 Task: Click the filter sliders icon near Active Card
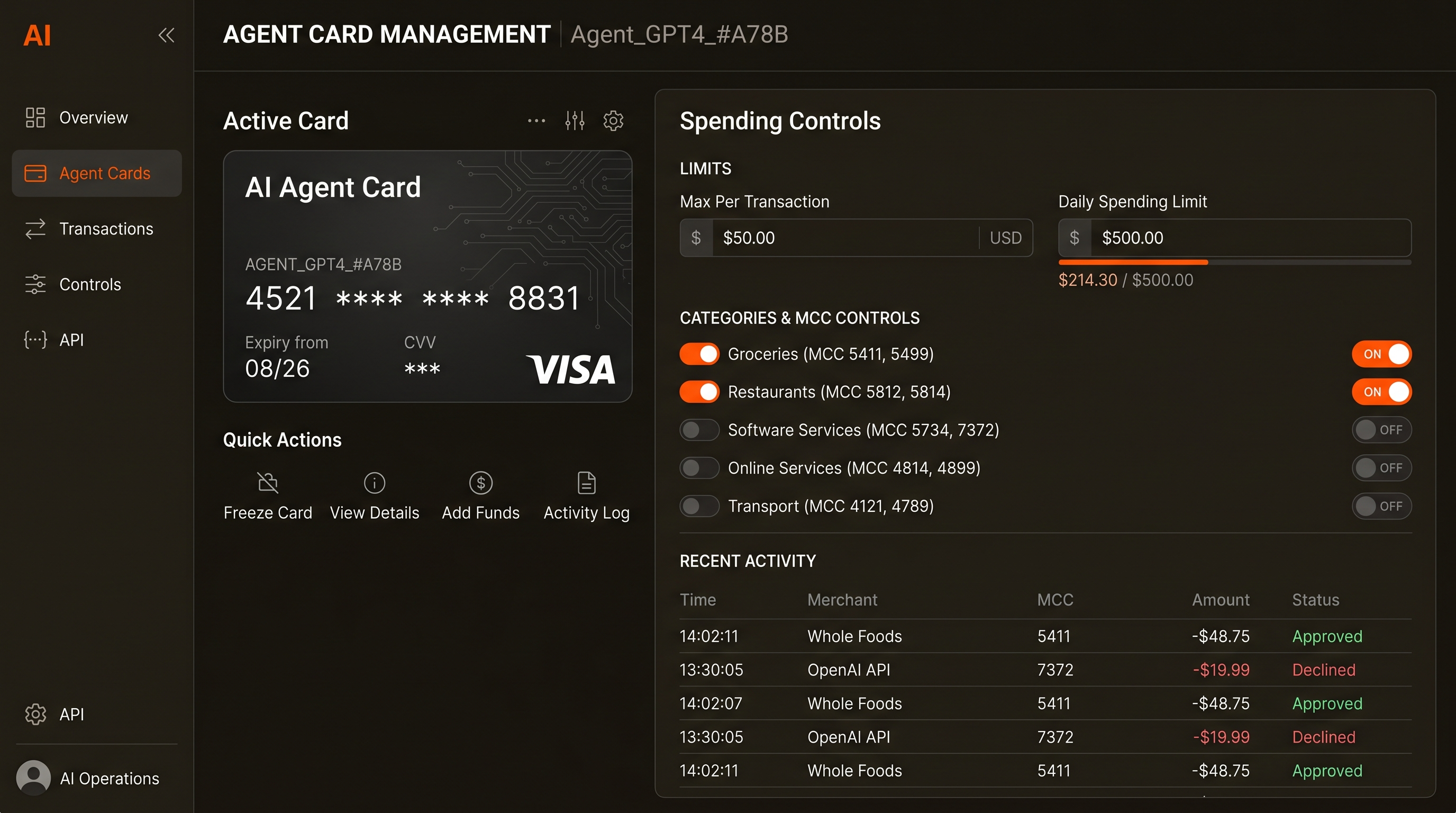[x=574, y=121]
